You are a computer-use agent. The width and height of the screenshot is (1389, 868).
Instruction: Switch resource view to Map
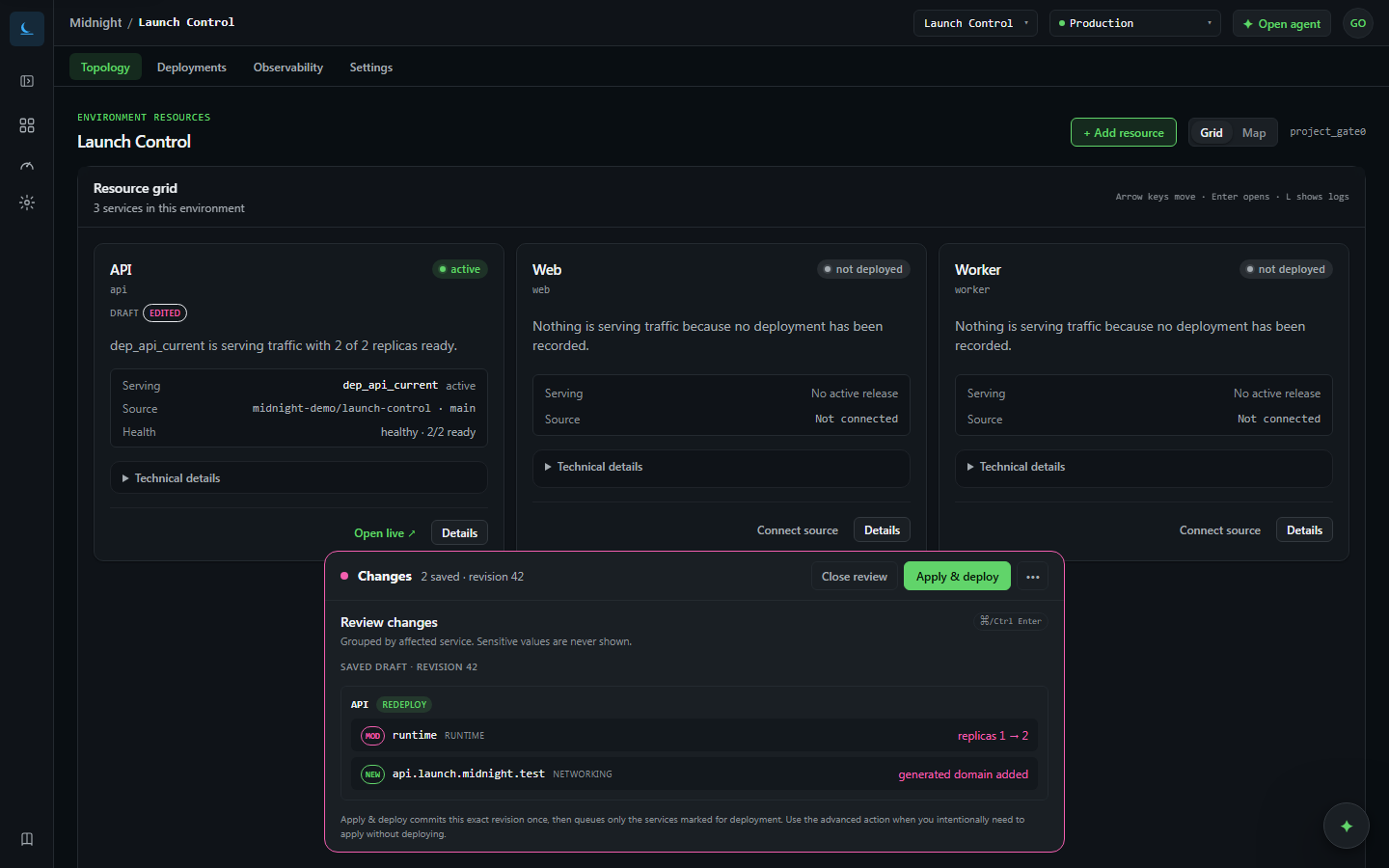1254,133
